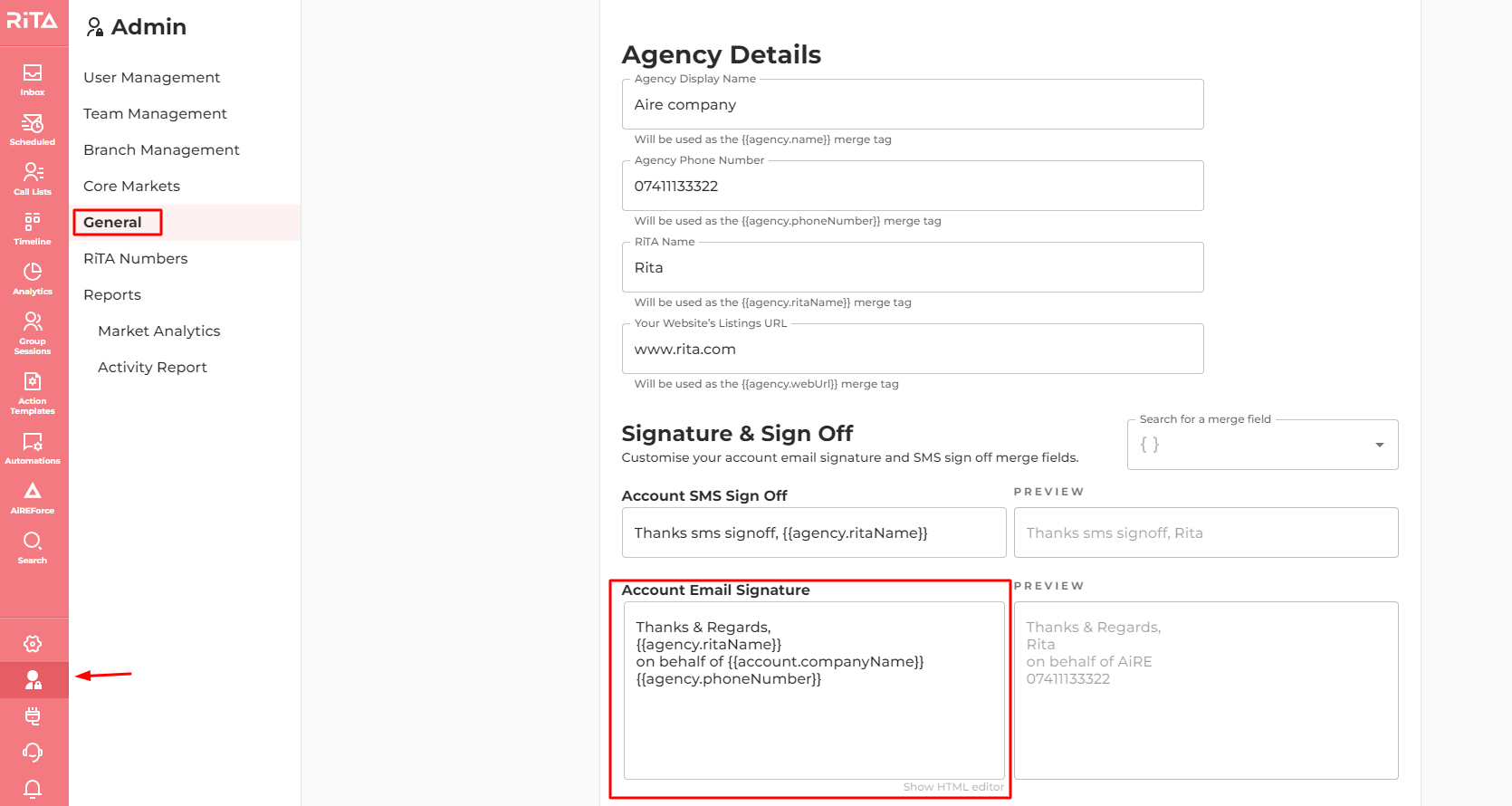Open the settings gear icon

(x=33, y=644)
